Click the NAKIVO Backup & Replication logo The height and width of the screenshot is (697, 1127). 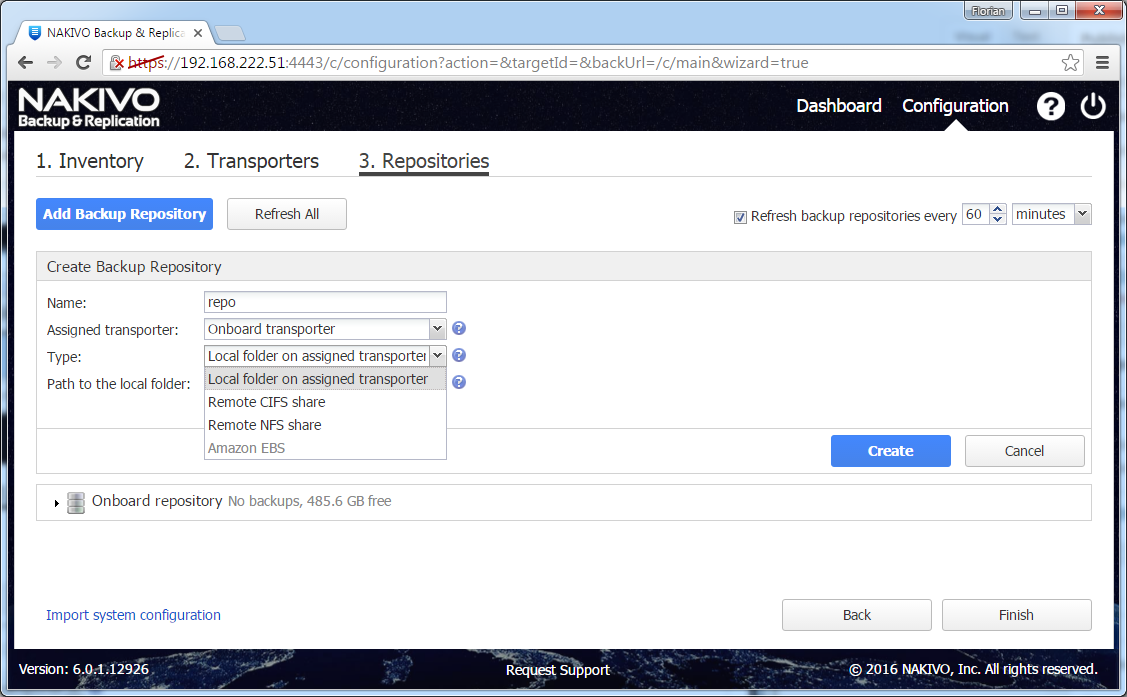88,108
